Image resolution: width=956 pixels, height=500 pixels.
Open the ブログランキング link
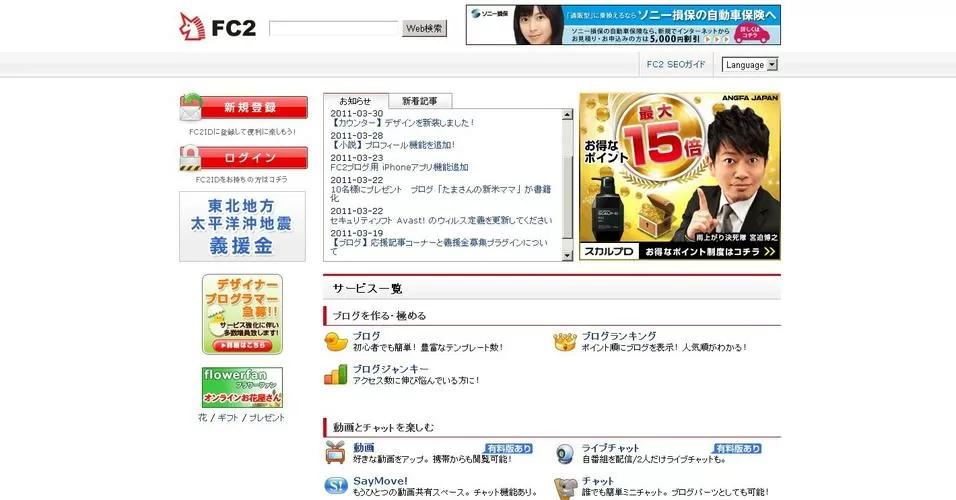click(x=619, y=336)
